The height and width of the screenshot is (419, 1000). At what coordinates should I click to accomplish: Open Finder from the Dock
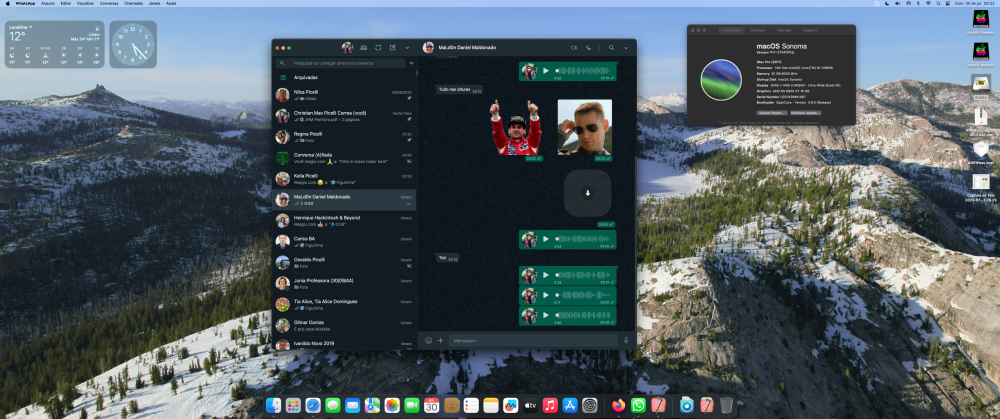click(x=274, y=405)
